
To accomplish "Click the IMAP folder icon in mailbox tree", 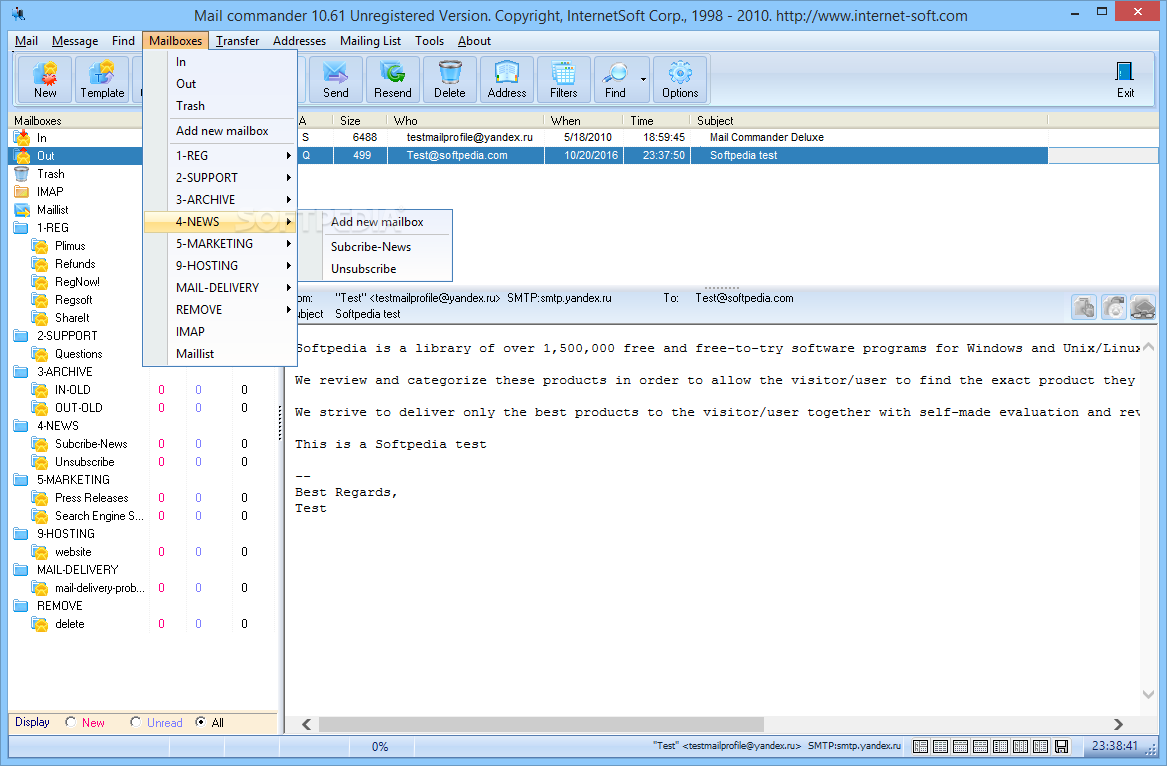I will tap(22, 191).
